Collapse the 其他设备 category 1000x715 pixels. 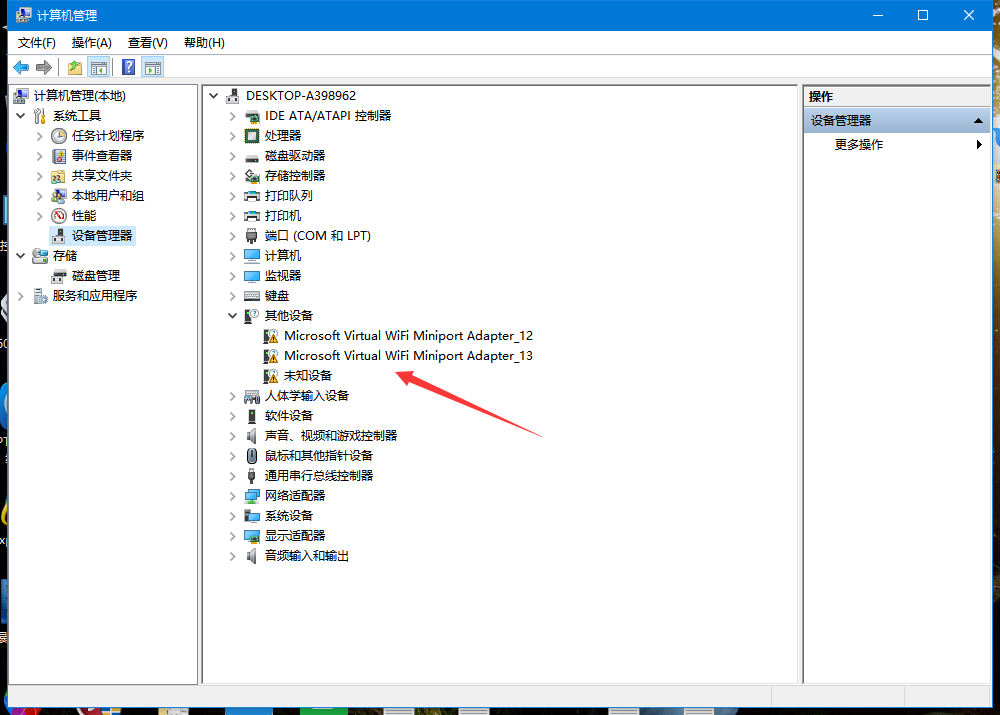point(233,316)
